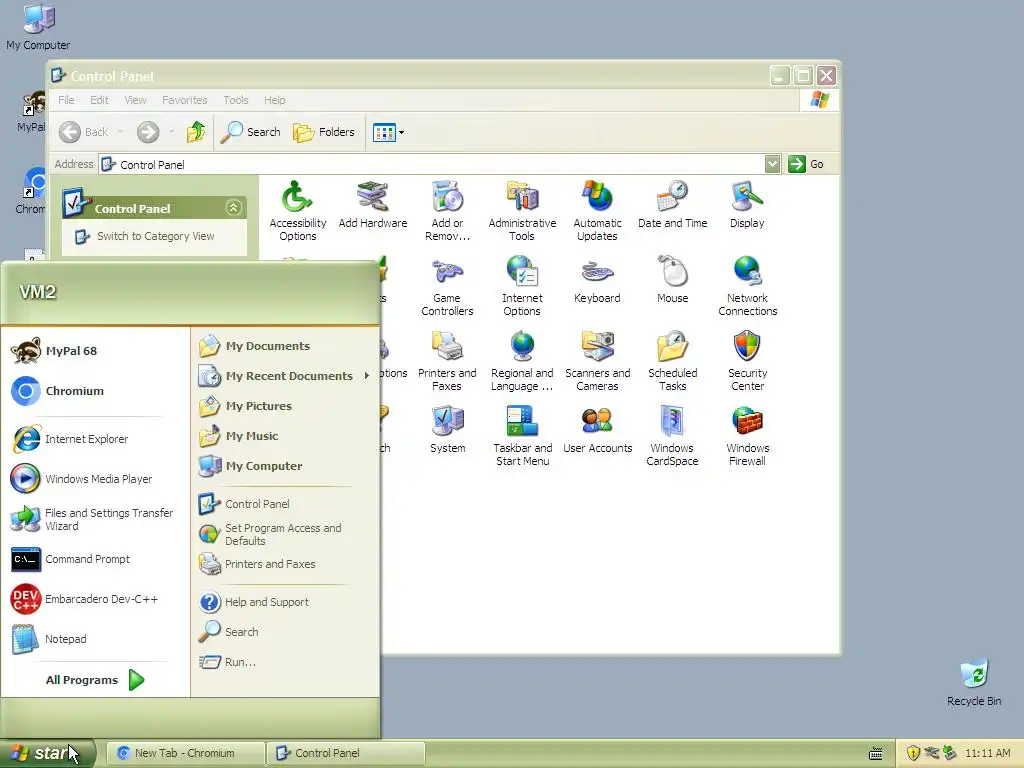The height and width of the screenshot is (768, 1024).
Task: Select Add or Remove Programs icon
Action: 447,211
